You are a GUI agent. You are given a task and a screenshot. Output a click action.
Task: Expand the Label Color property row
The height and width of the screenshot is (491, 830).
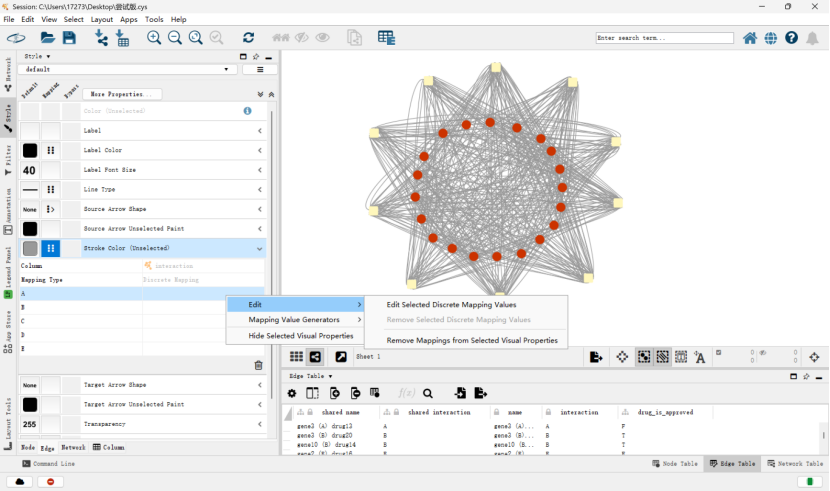tap(260, 150)
